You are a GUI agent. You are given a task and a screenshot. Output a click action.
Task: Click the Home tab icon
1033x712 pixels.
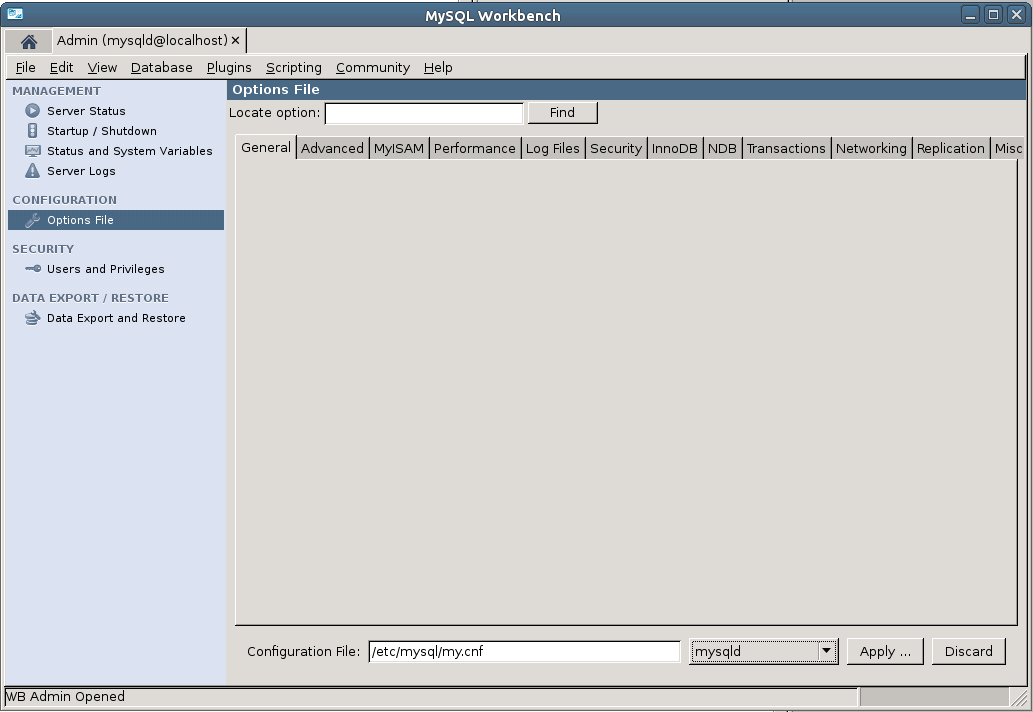(28, 41)
